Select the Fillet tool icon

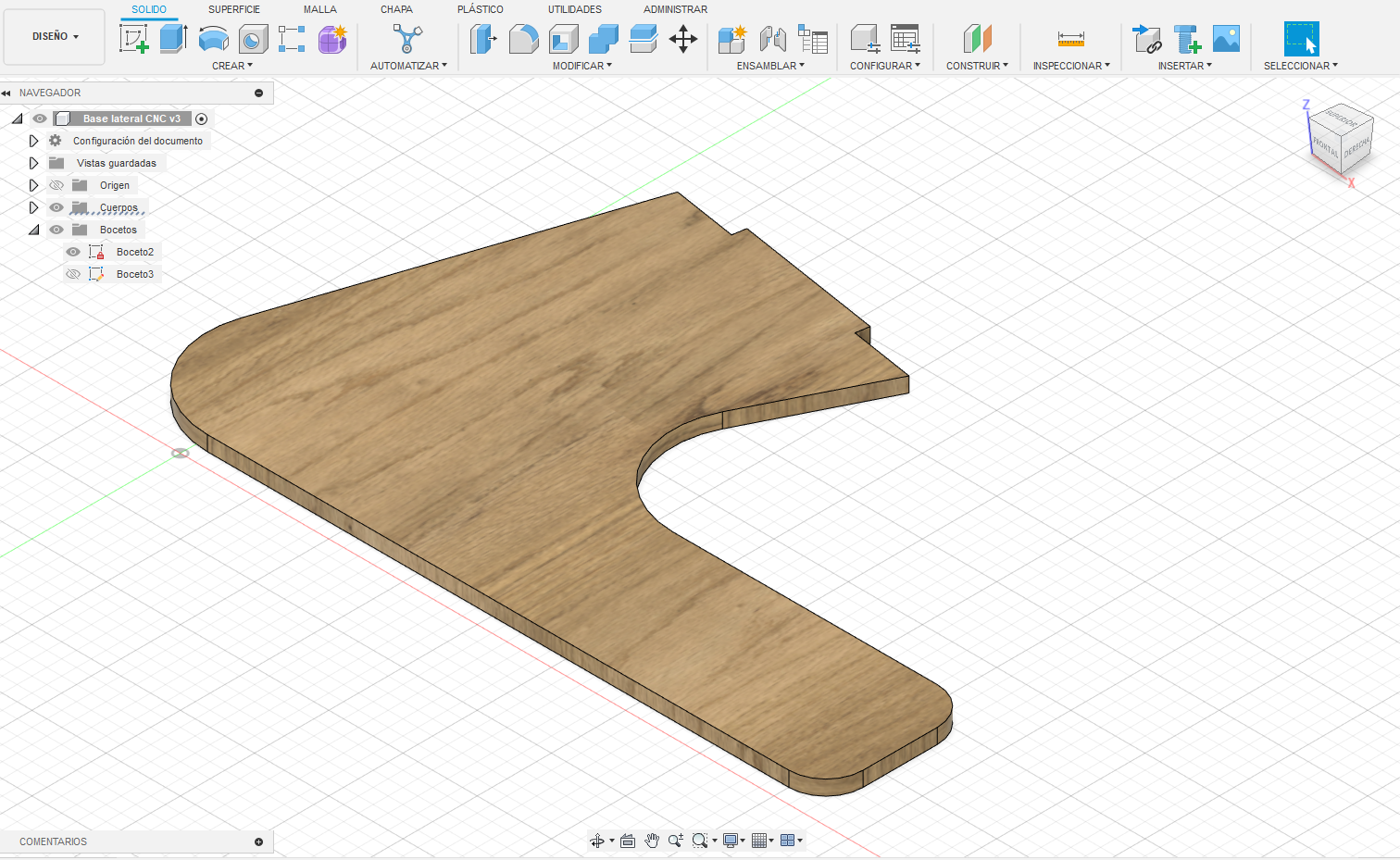[523, 39]
